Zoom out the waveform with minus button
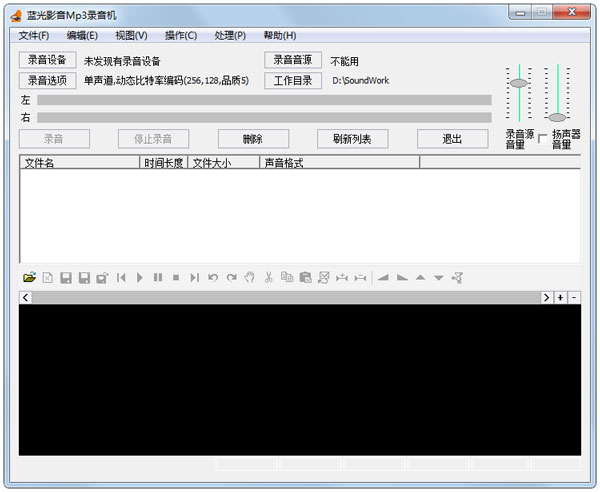The width and height of the screenshot is (600, 492). tap(574, 297)
